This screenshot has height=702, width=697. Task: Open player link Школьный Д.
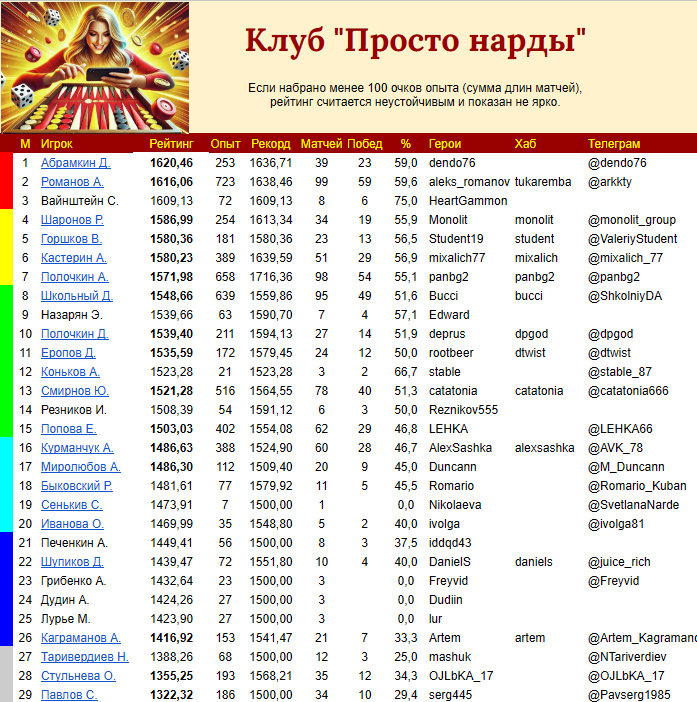pos(77,296)
